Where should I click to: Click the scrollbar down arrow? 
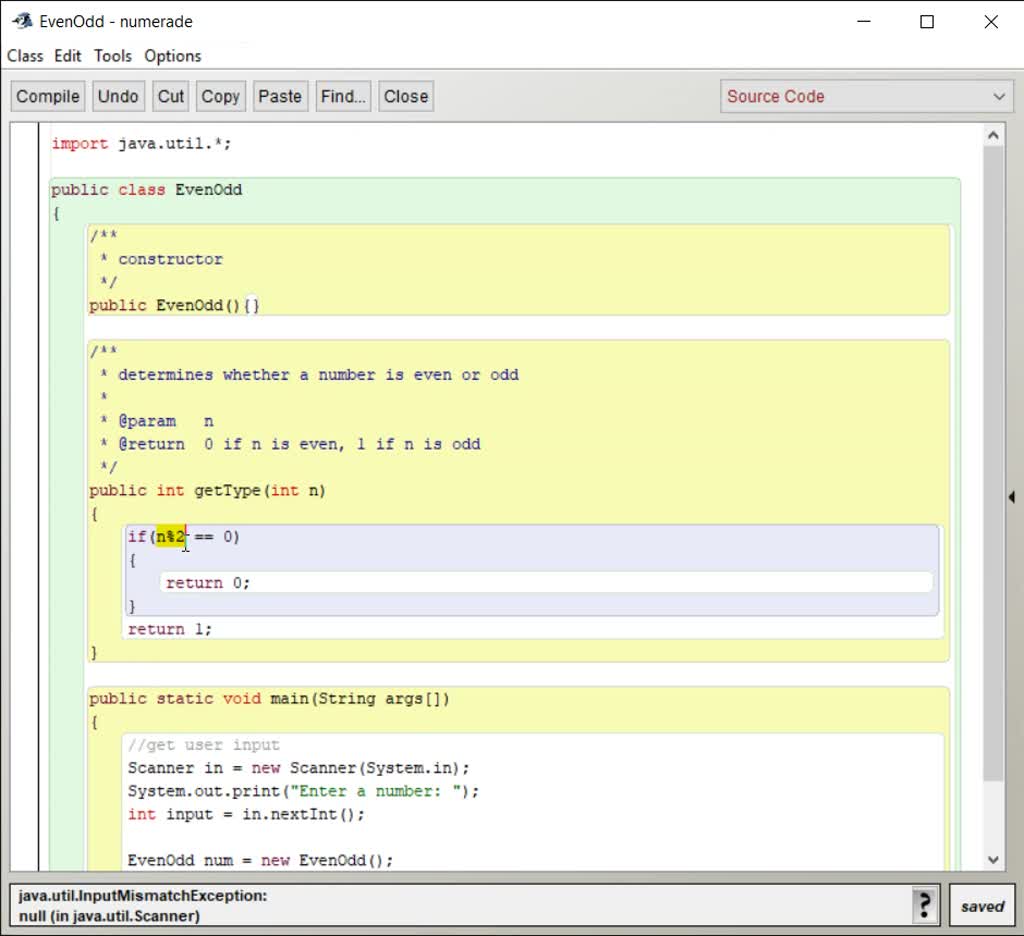[x=993, y=859]
